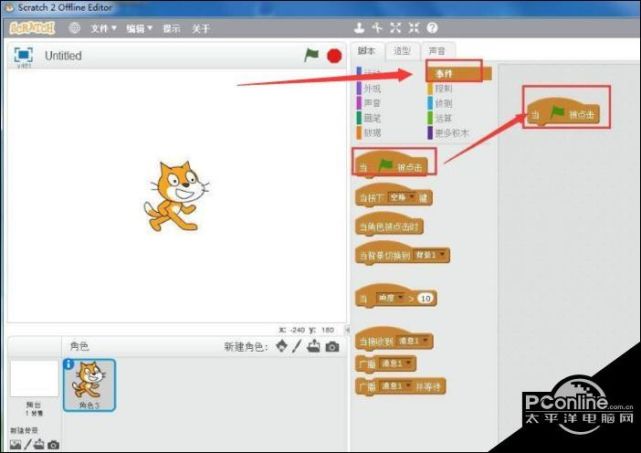Select the duplicate stamp tool
Screen dimensions: 641x453
(359, 28)
